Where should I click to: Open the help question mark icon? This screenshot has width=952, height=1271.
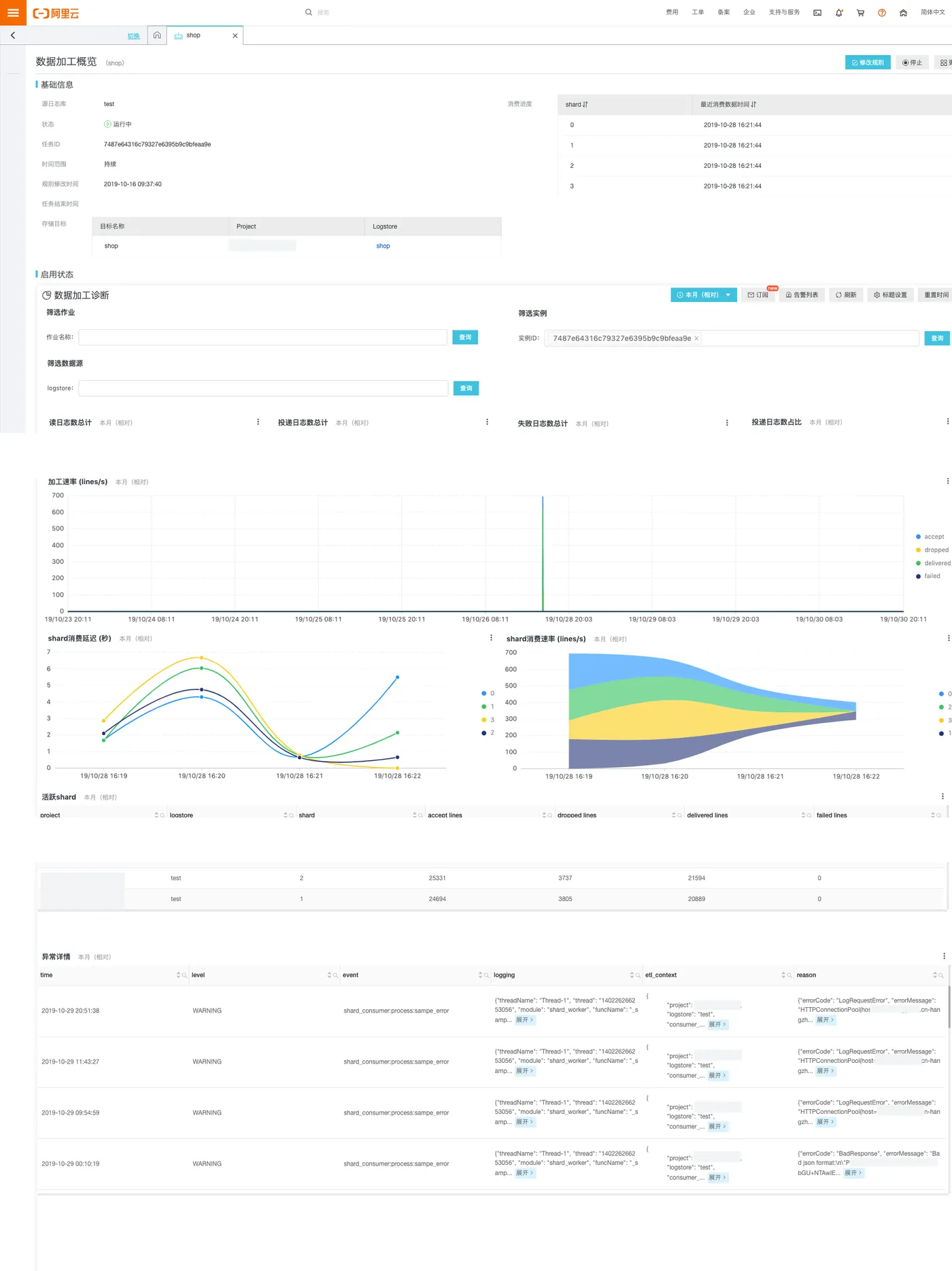(x=882, y=12)
